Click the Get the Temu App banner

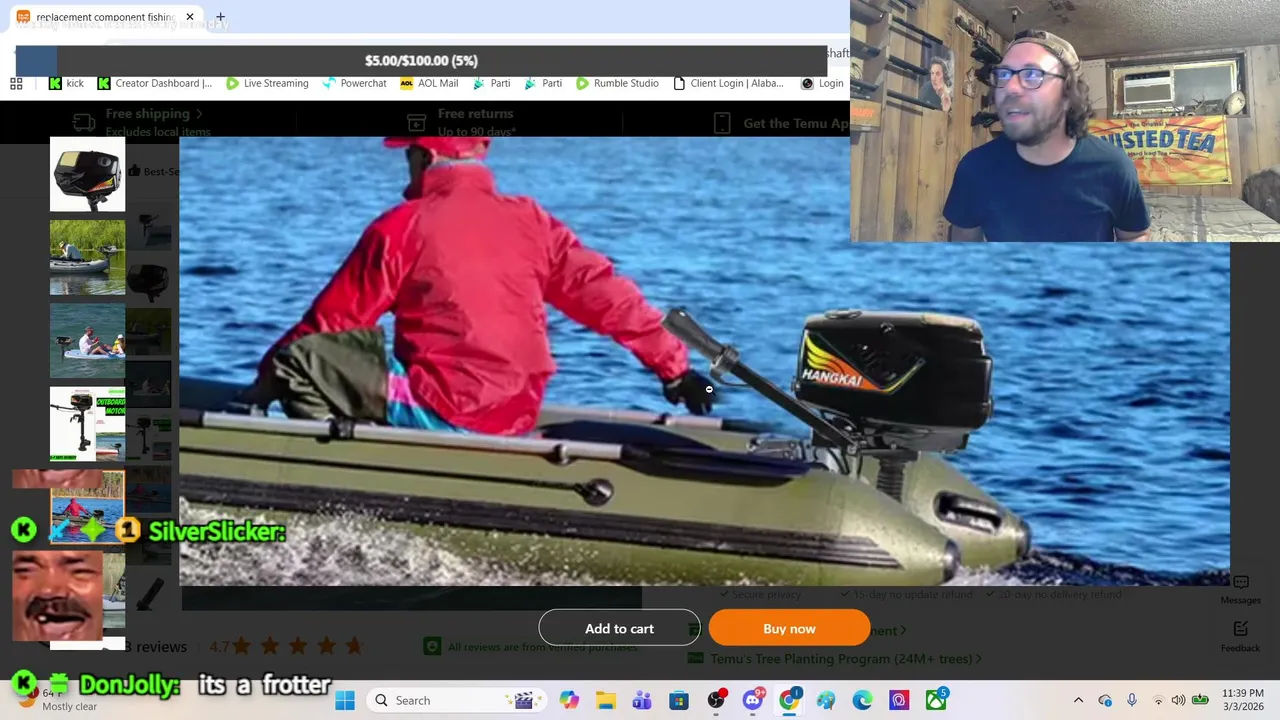782,123
